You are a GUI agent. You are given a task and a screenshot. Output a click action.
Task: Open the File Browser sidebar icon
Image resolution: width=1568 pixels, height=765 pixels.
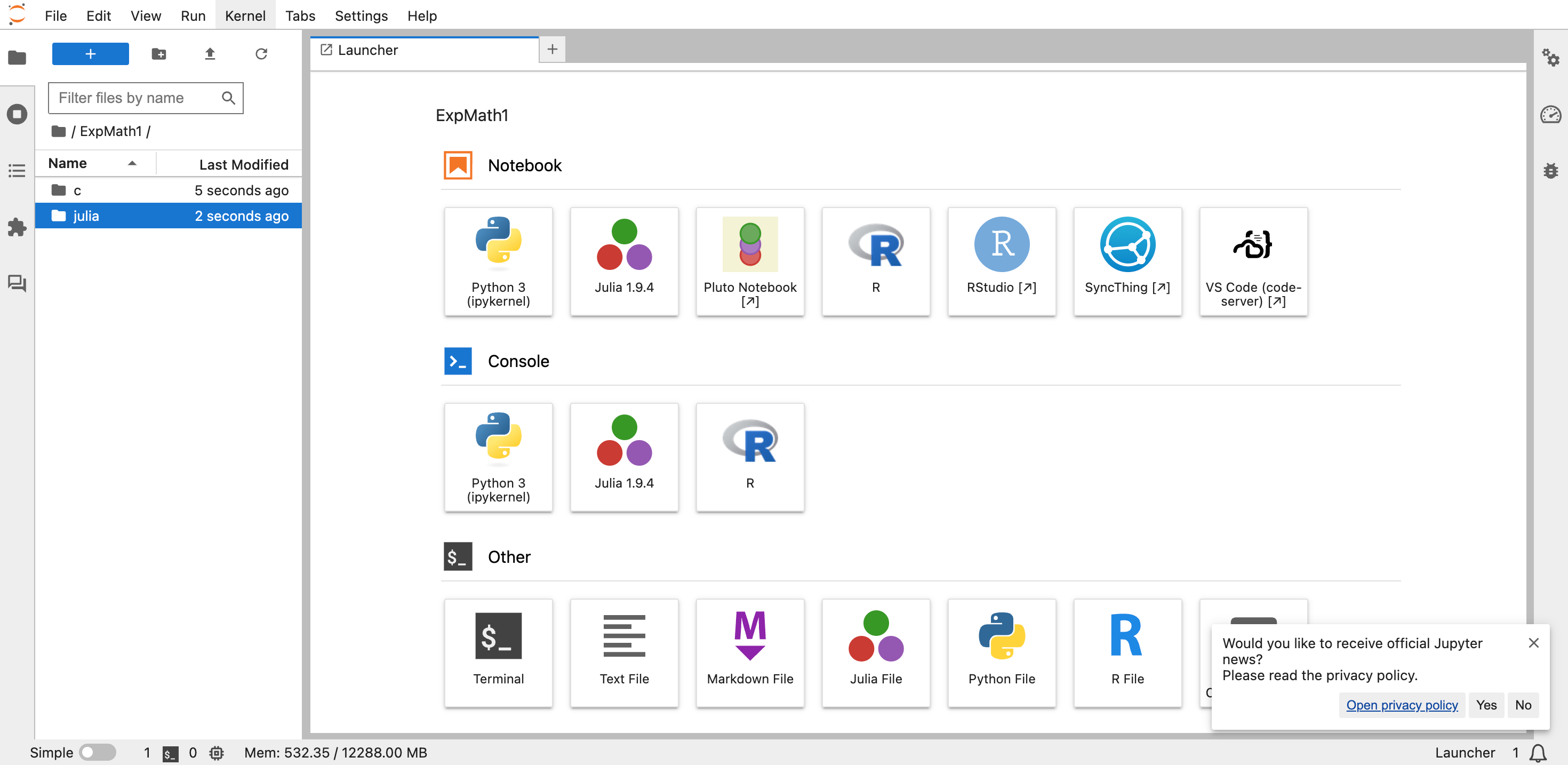coord(17,58)
